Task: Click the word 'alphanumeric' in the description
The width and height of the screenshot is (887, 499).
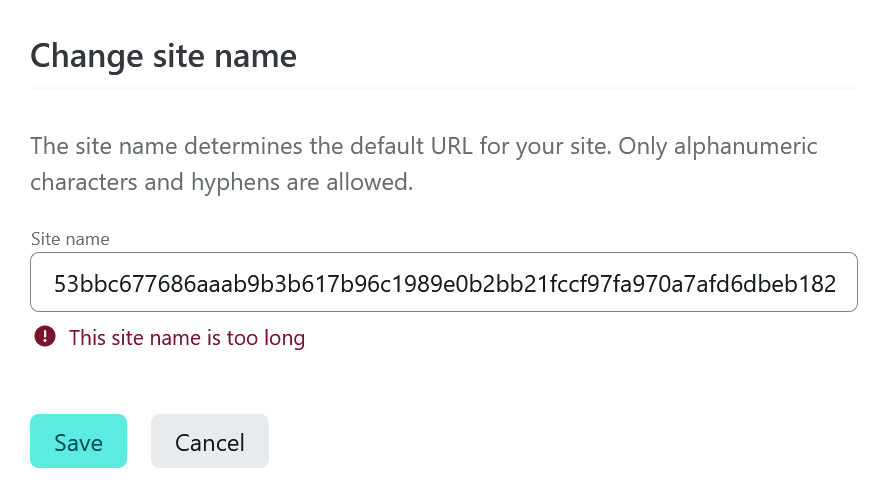Action: coord(746,146)
